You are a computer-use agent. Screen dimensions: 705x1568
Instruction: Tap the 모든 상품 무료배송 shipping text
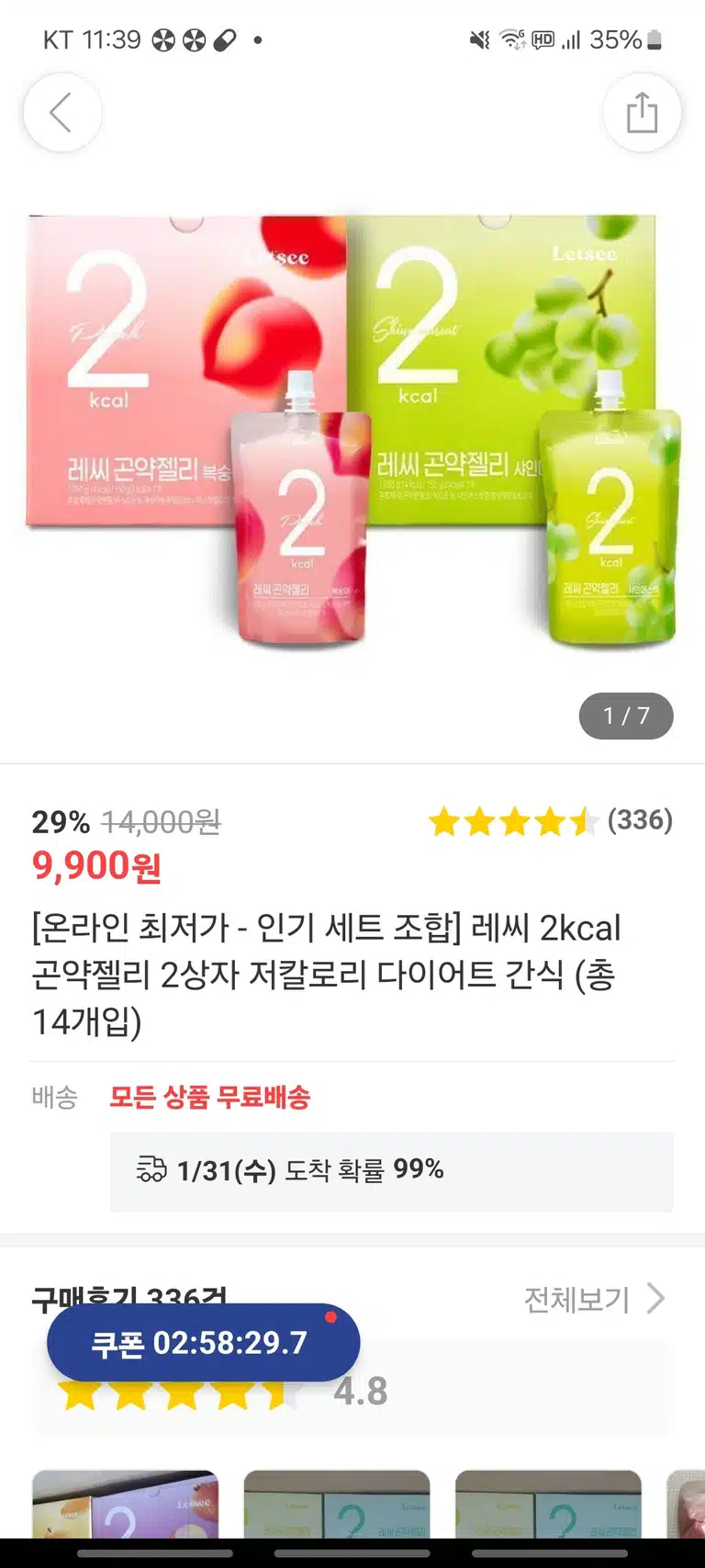coord(210,1097)
